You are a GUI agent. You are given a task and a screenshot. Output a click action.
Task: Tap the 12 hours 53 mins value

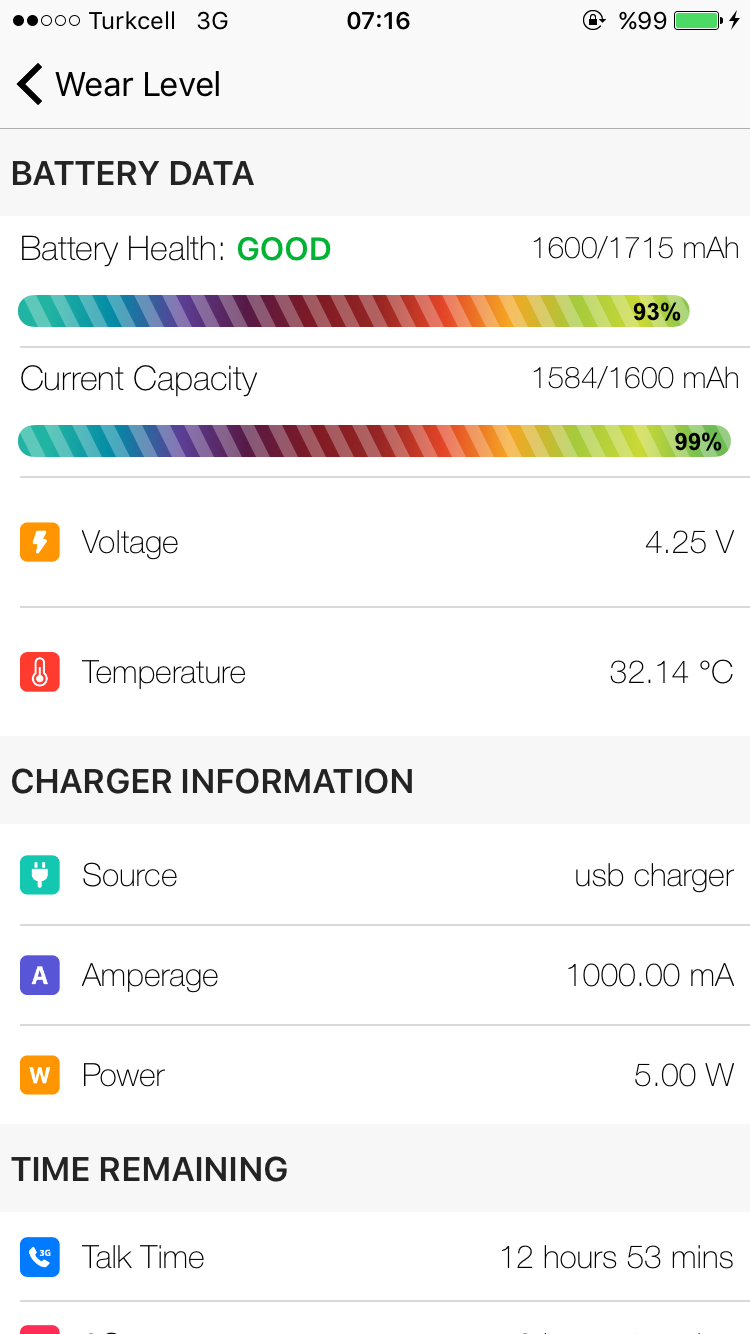pos(617,1257)
